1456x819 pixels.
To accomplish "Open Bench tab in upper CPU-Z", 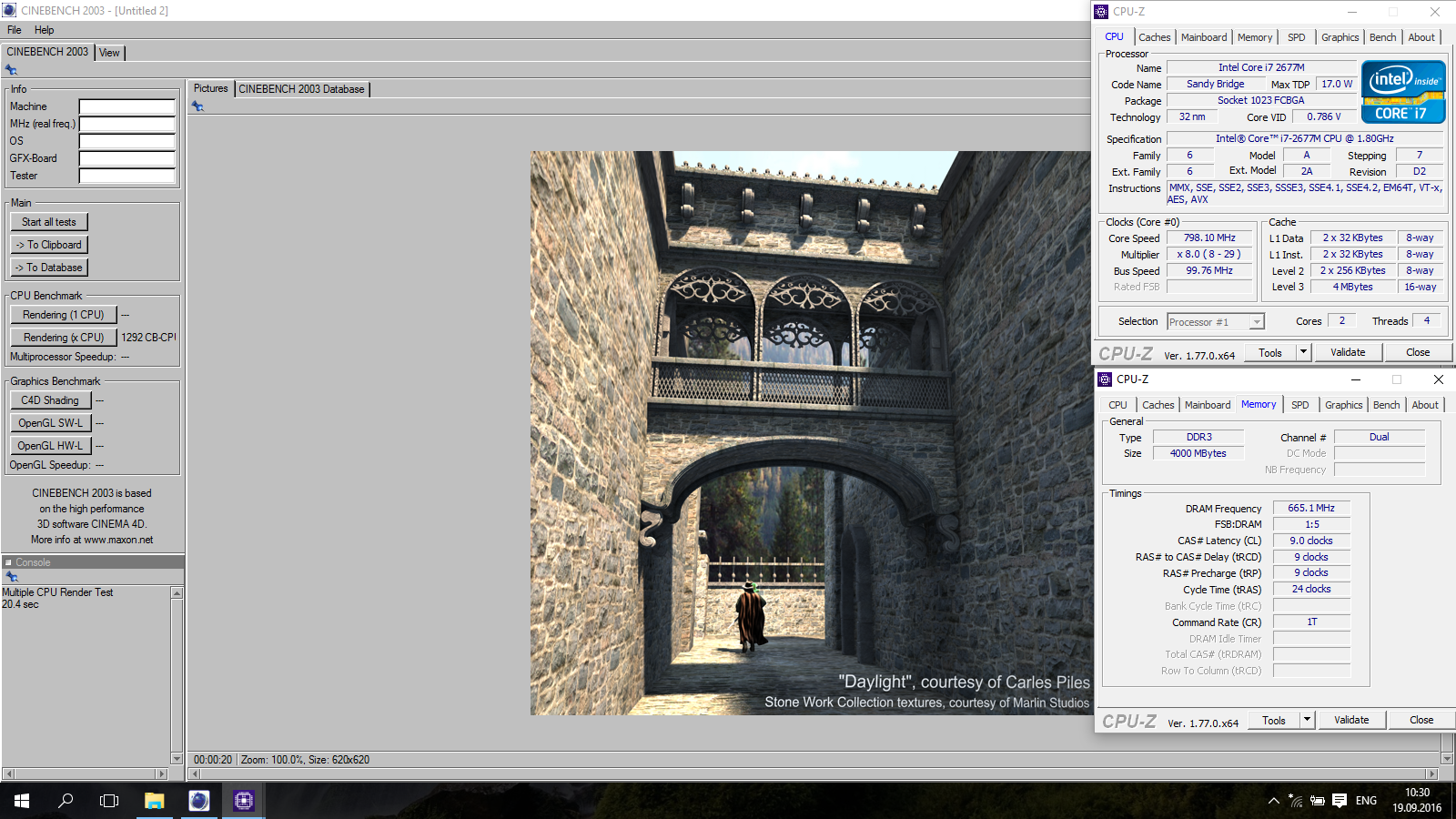I will 1382,37.
